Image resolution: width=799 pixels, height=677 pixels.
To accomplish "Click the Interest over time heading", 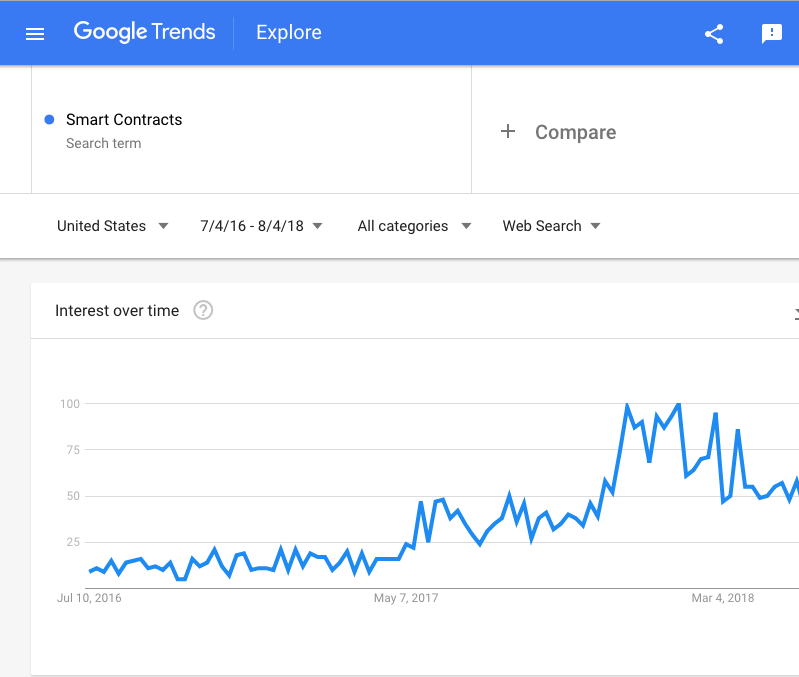I will [x=117, y=311].
